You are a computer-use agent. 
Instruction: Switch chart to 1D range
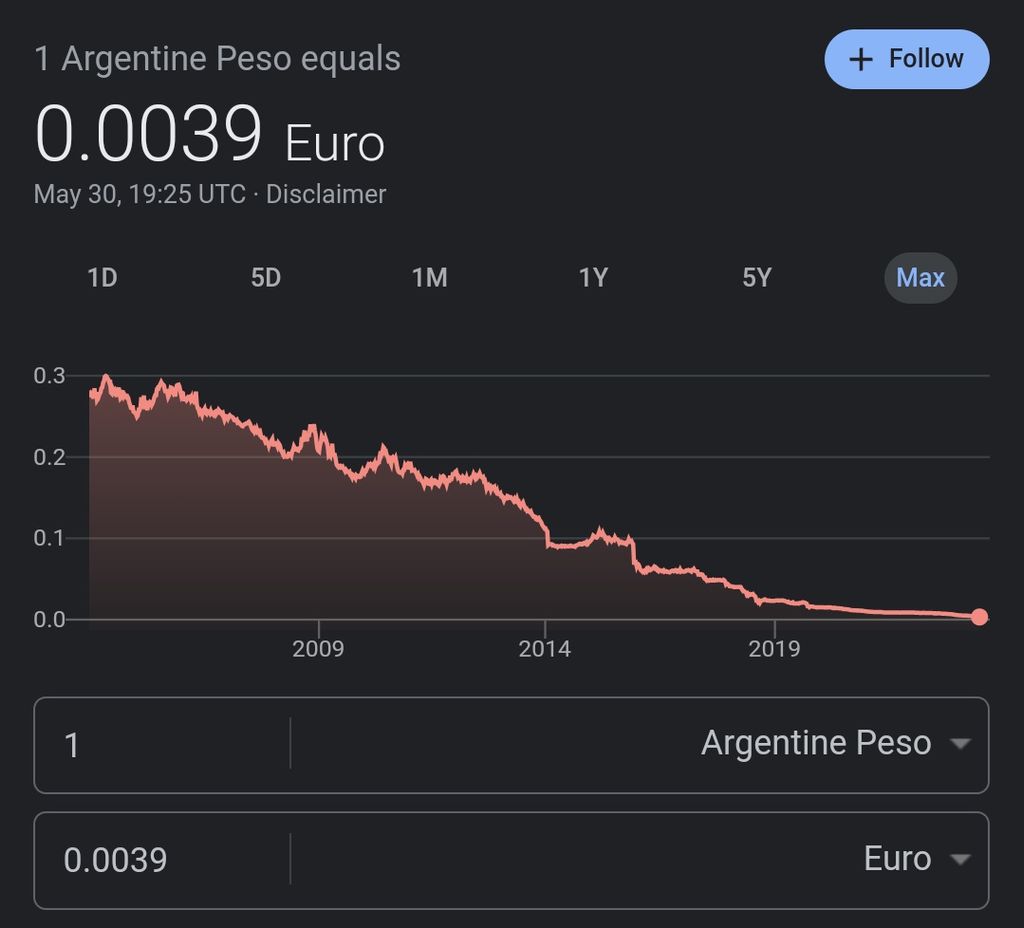102,277
